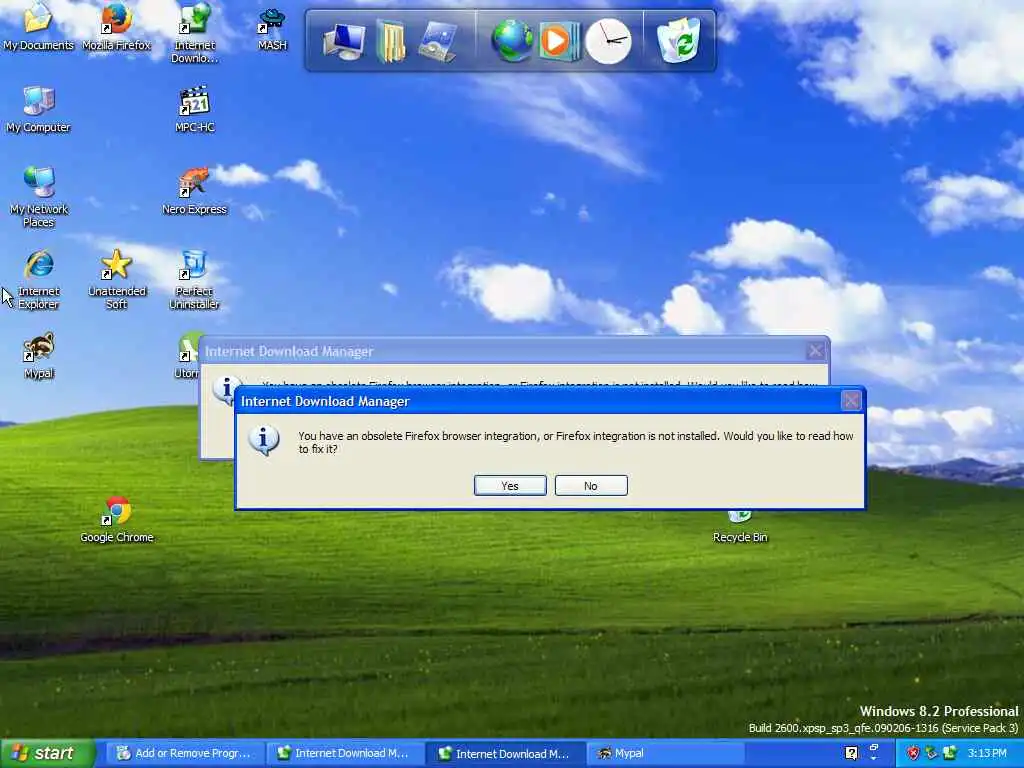
Task: Click the globe icon in the top dock
Action: click(x=512, y=40)
